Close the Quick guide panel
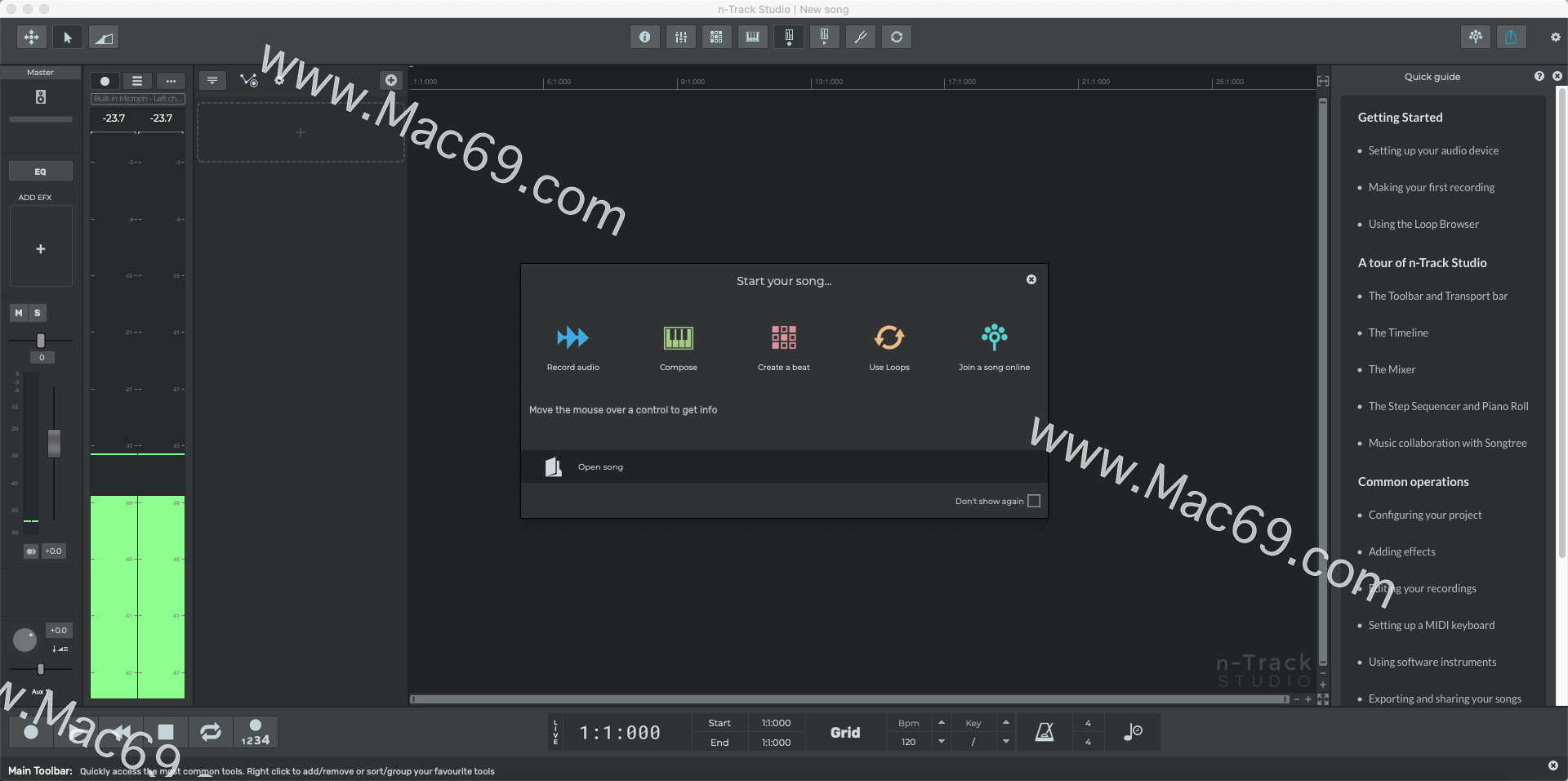 1557,76
